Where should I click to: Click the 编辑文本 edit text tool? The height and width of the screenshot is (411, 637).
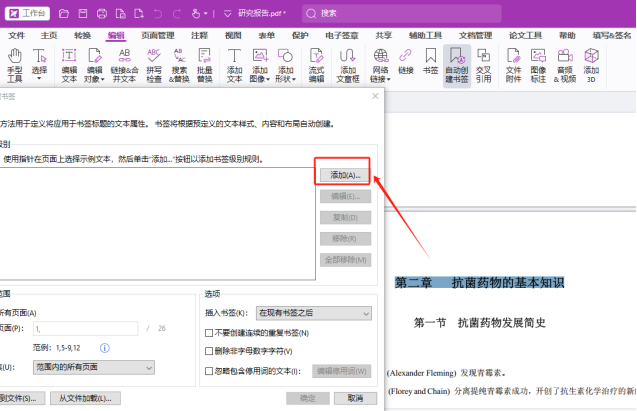pyautogui.click(x=69, y=64)
